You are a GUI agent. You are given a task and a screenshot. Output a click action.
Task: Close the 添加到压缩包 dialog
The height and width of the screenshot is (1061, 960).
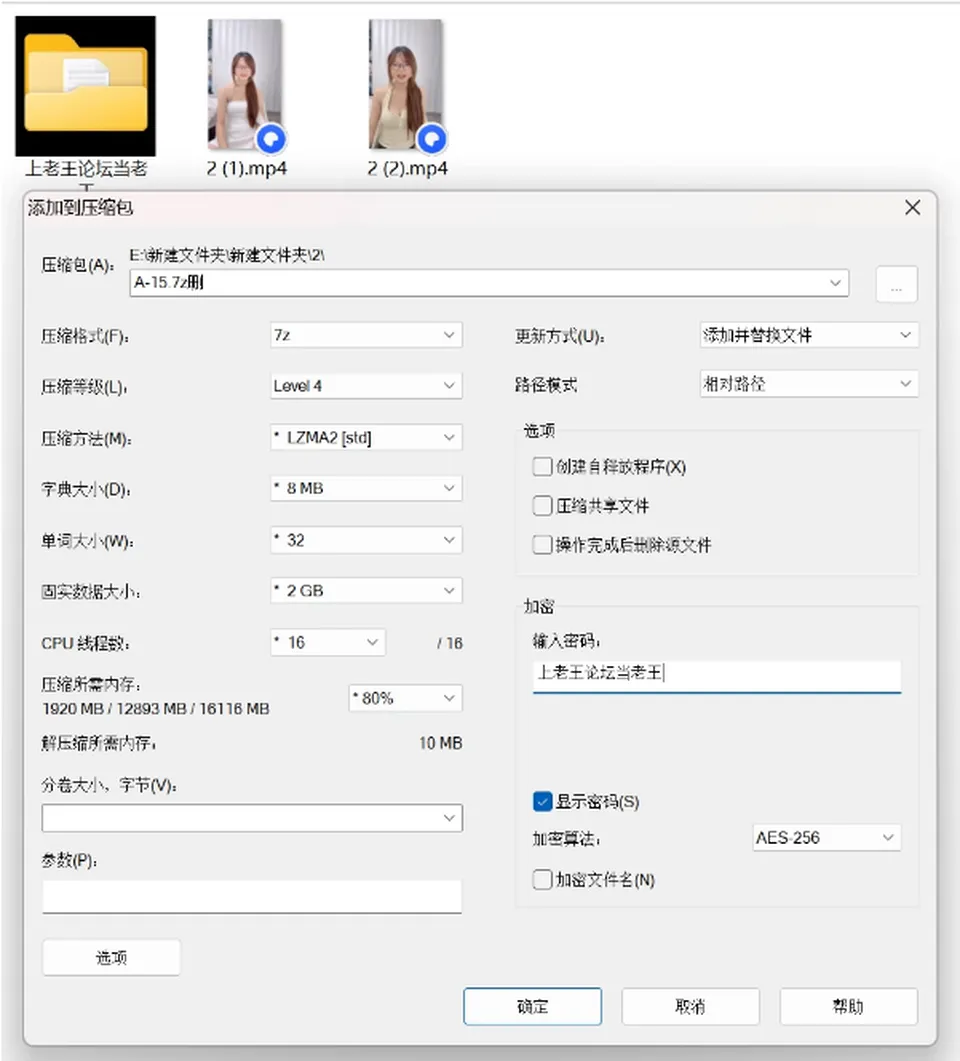(912, 208)
